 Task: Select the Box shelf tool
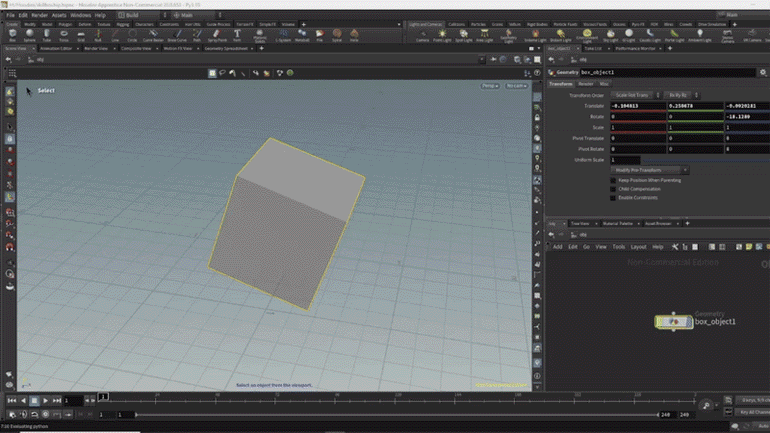[12, 35]
